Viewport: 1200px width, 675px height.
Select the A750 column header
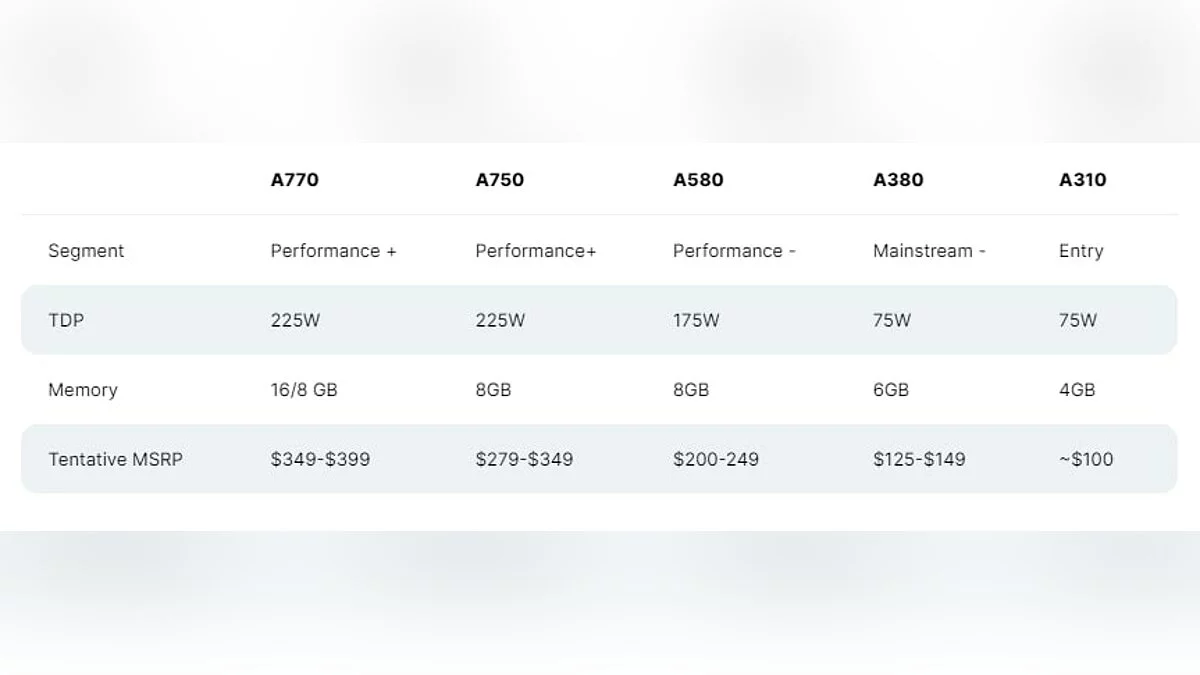point(499,180)
